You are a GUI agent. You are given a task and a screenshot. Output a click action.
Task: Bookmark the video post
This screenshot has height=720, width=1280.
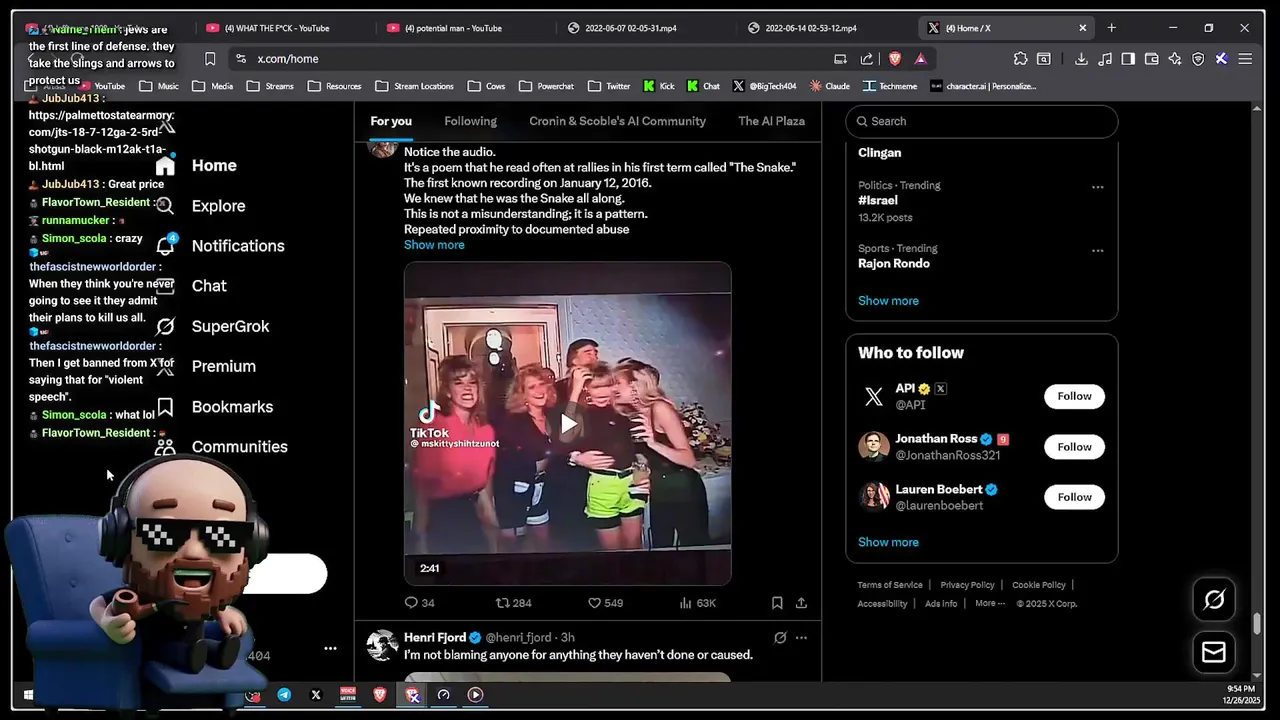tap(777, 603)
